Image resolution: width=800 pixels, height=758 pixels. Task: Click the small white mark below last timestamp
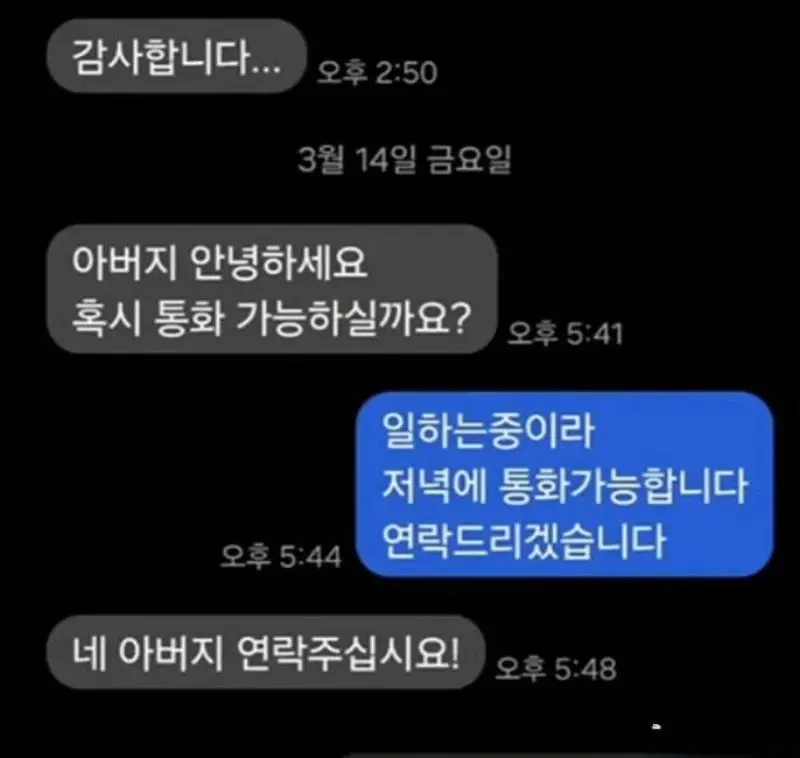click(x=657, y=726)
